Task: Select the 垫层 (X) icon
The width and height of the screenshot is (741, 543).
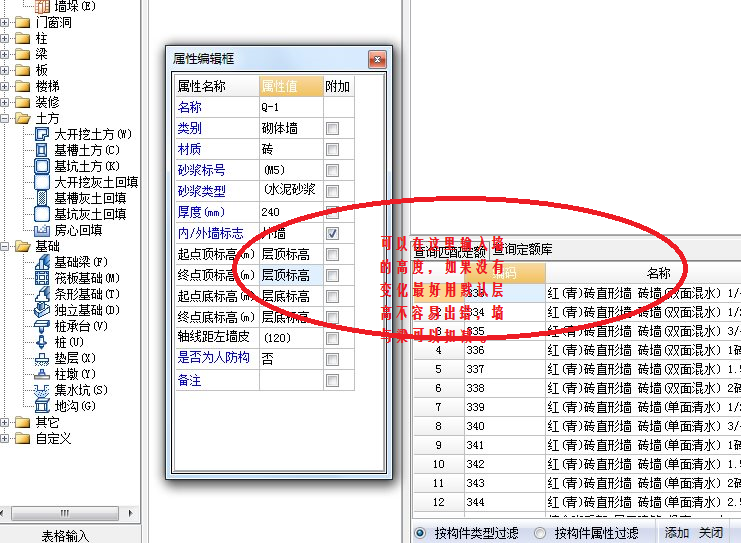Action: point(42,358)
